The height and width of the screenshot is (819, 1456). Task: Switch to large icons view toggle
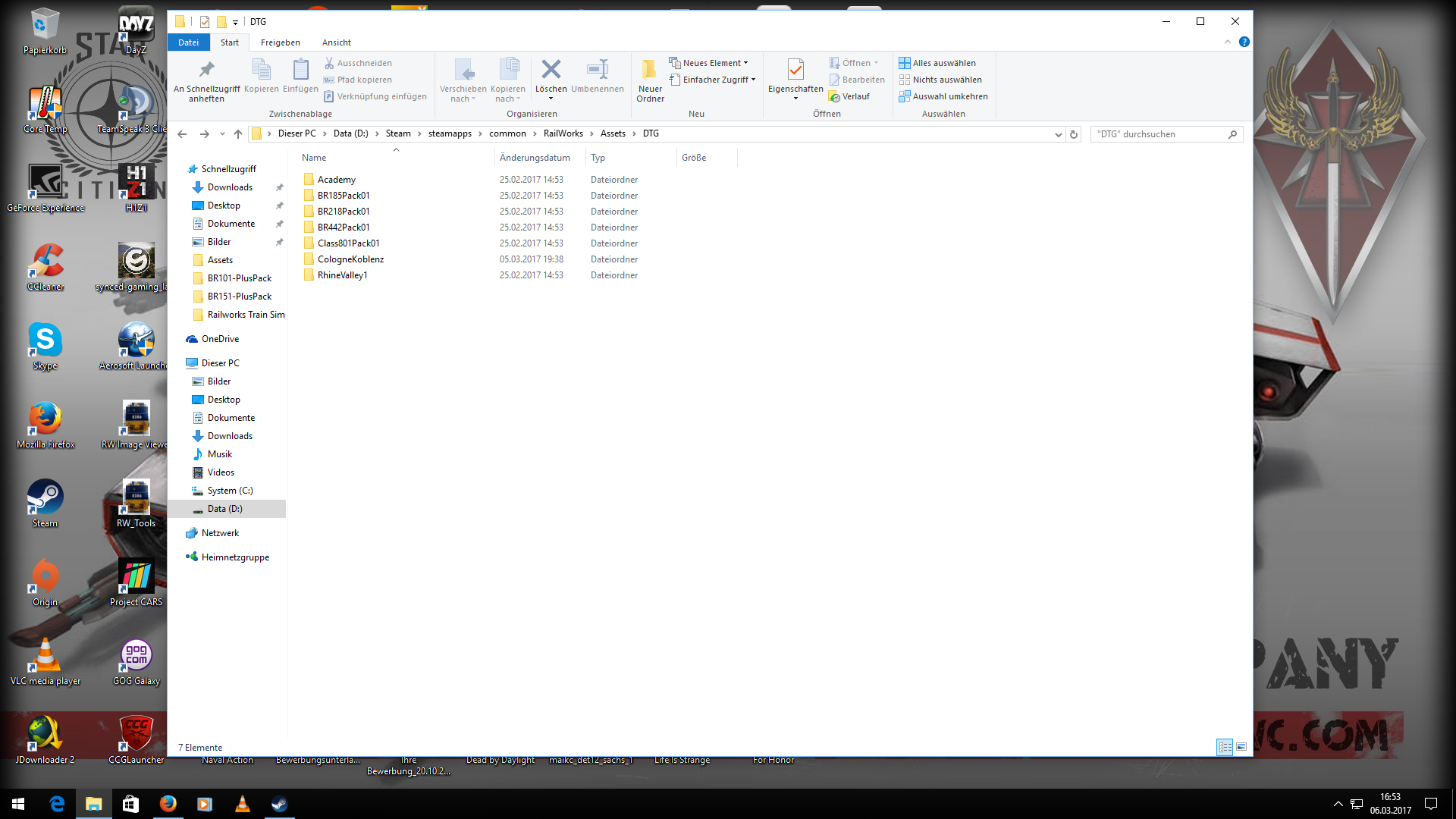click(1241, 747)
